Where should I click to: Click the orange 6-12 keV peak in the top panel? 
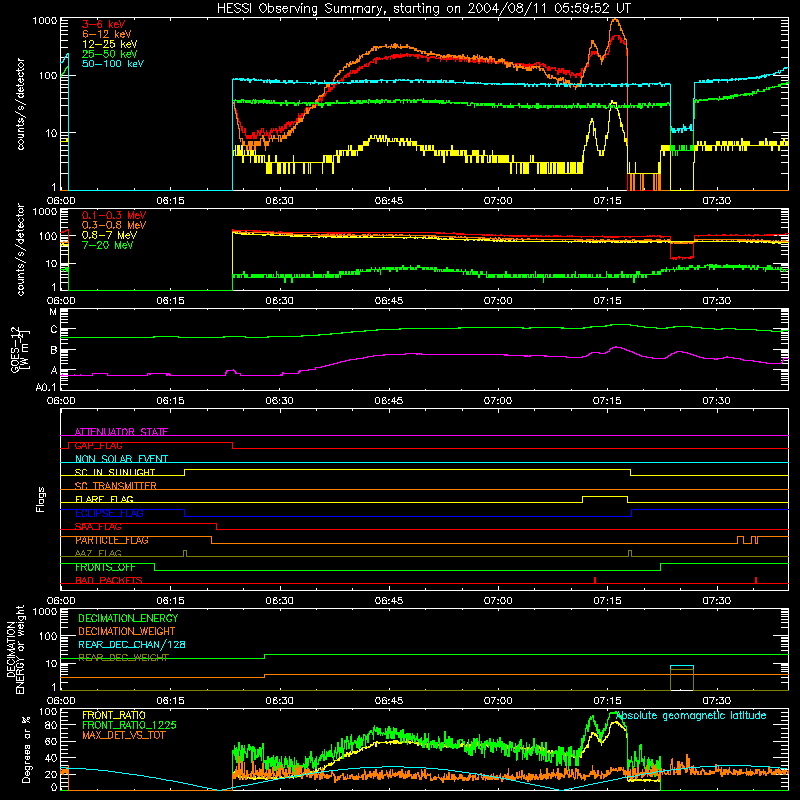[x=615, y=20]
